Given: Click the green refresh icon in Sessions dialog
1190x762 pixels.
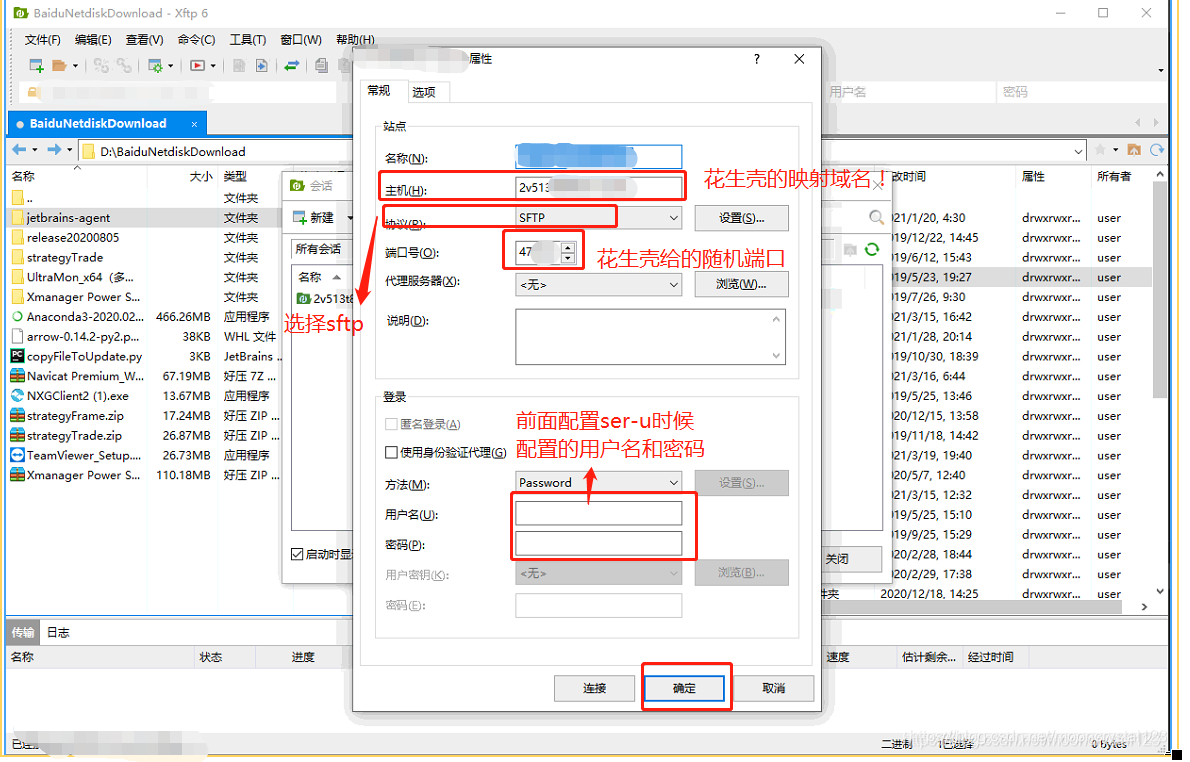Looking at the screenshot, I should (x=871, y=249).
